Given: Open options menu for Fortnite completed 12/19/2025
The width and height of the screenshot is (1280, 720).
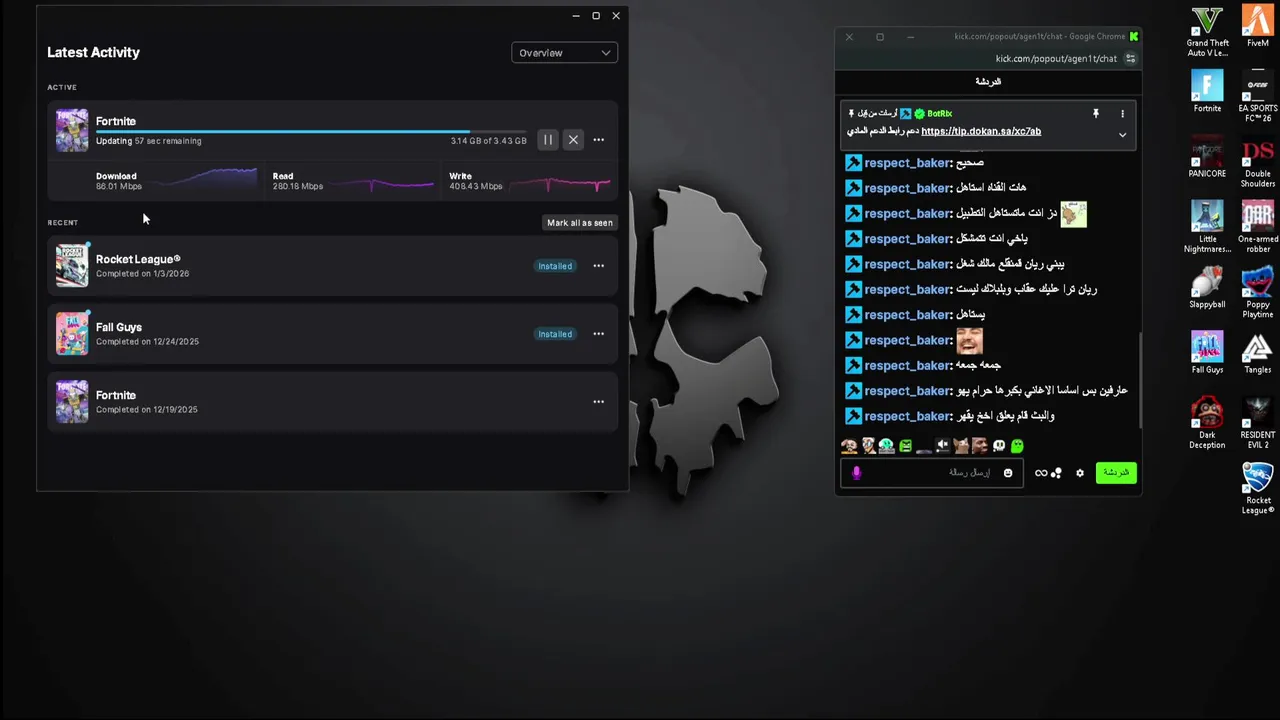Looking at the screenshot, I should coord(598,402).
